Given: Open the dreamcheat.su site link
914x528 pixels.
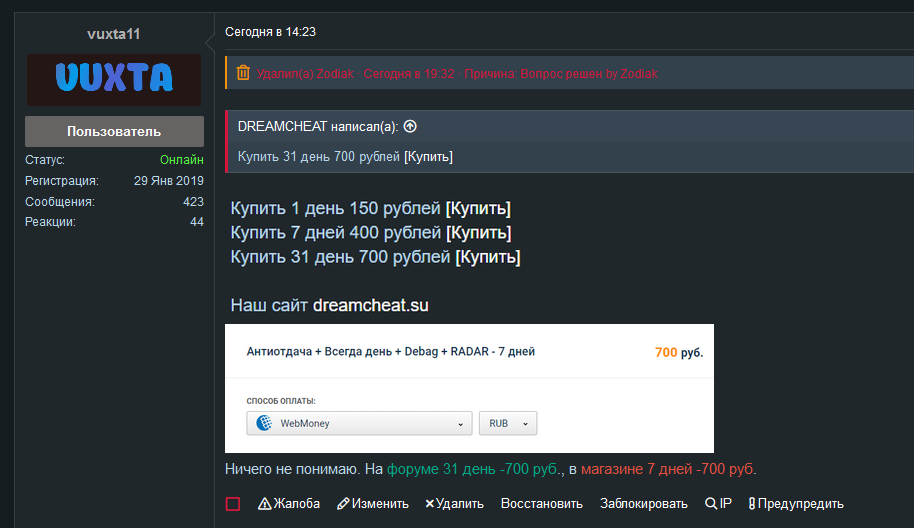Looking at the screenshot, I should pyautogui.click(x=370, y=305).
